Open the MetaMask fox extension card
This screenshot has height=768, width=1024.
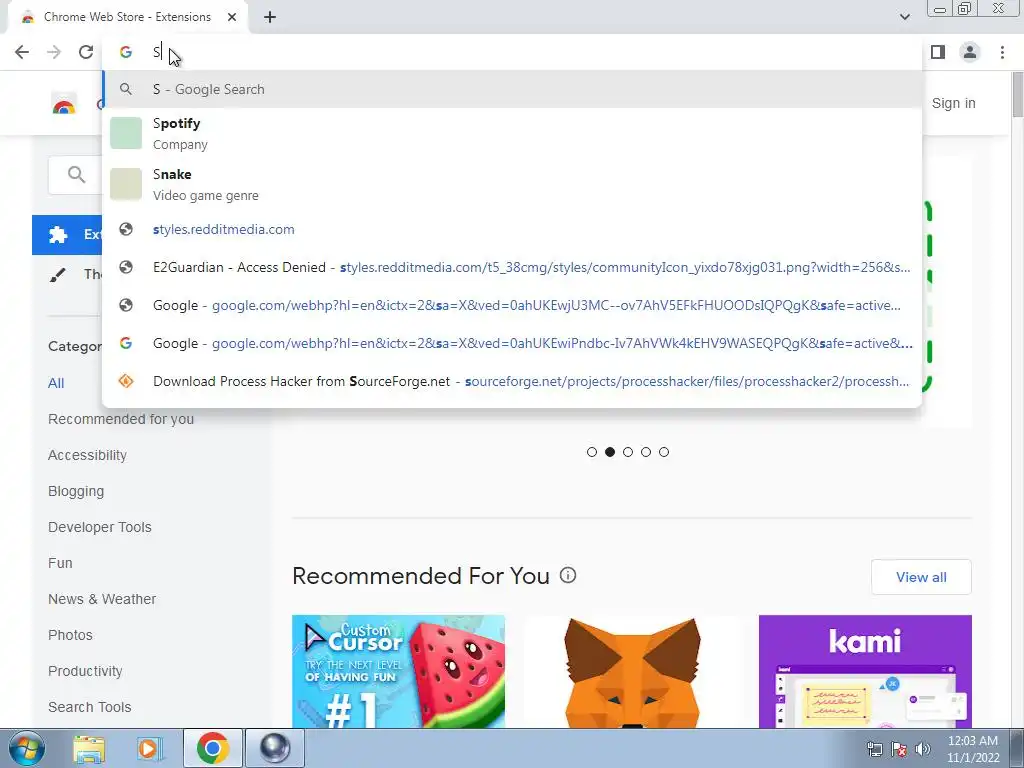click(x=632, y=671)
